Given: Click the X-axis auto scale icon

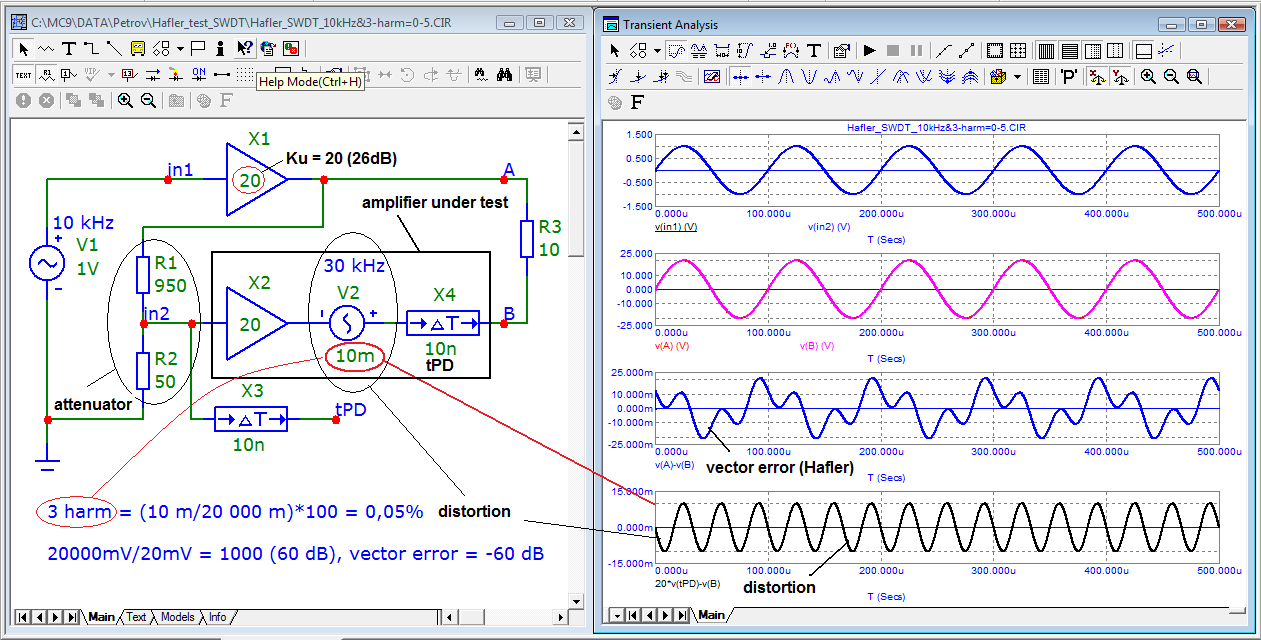Looking at the screenshot, I should (1095, 77).
